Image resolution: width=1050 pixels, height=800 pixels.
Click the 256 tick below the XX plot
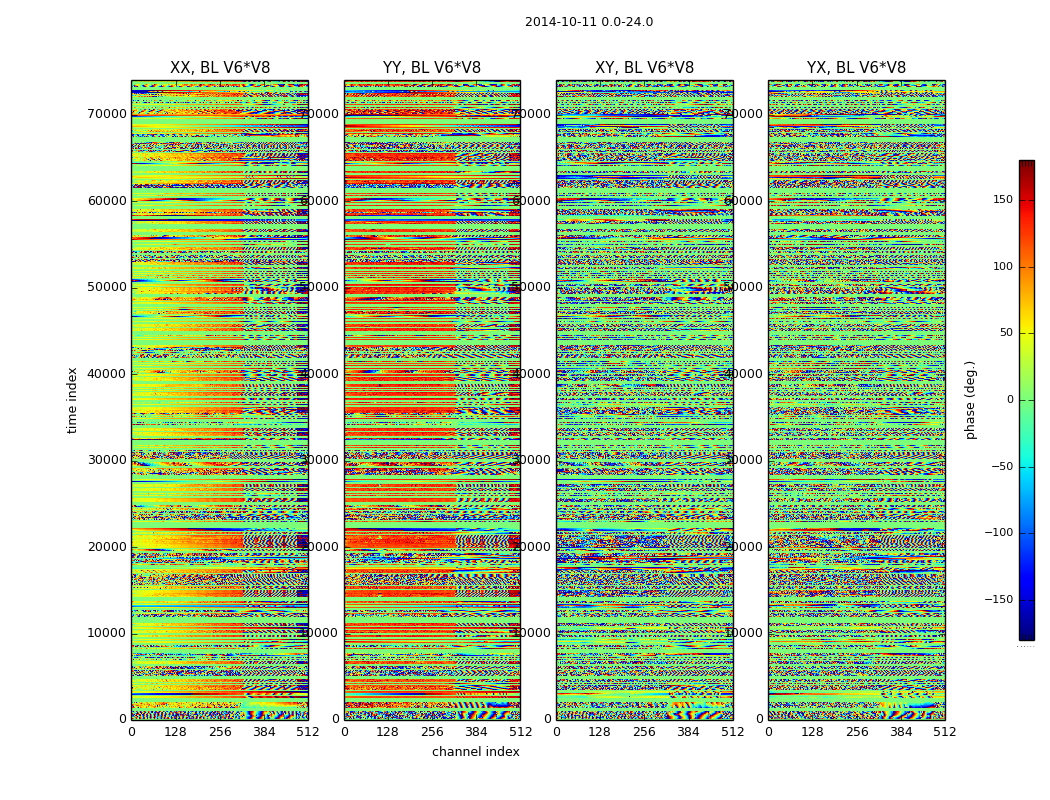[x=220, y=732]
